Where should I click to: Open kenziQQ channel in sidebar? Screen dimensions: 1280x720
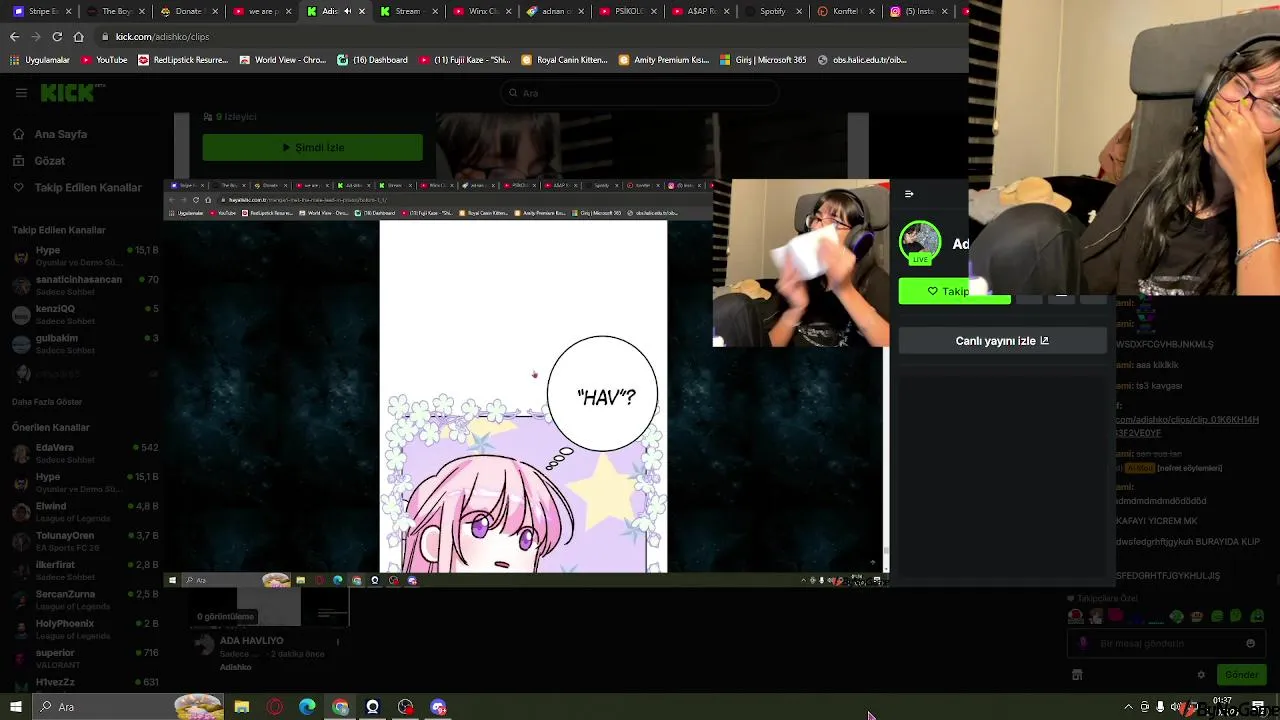click(85, 314)
